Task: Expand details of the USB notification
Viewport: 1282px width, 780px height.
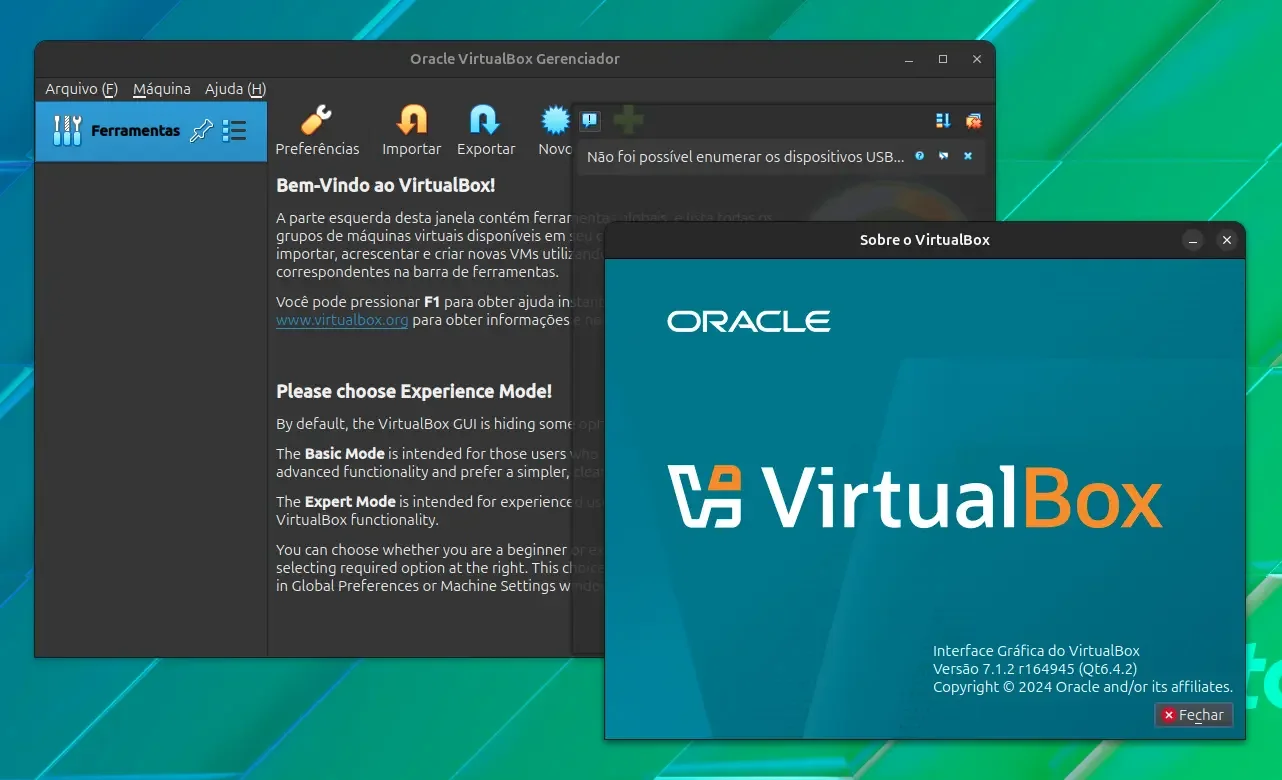Action: tap(944, 156)
